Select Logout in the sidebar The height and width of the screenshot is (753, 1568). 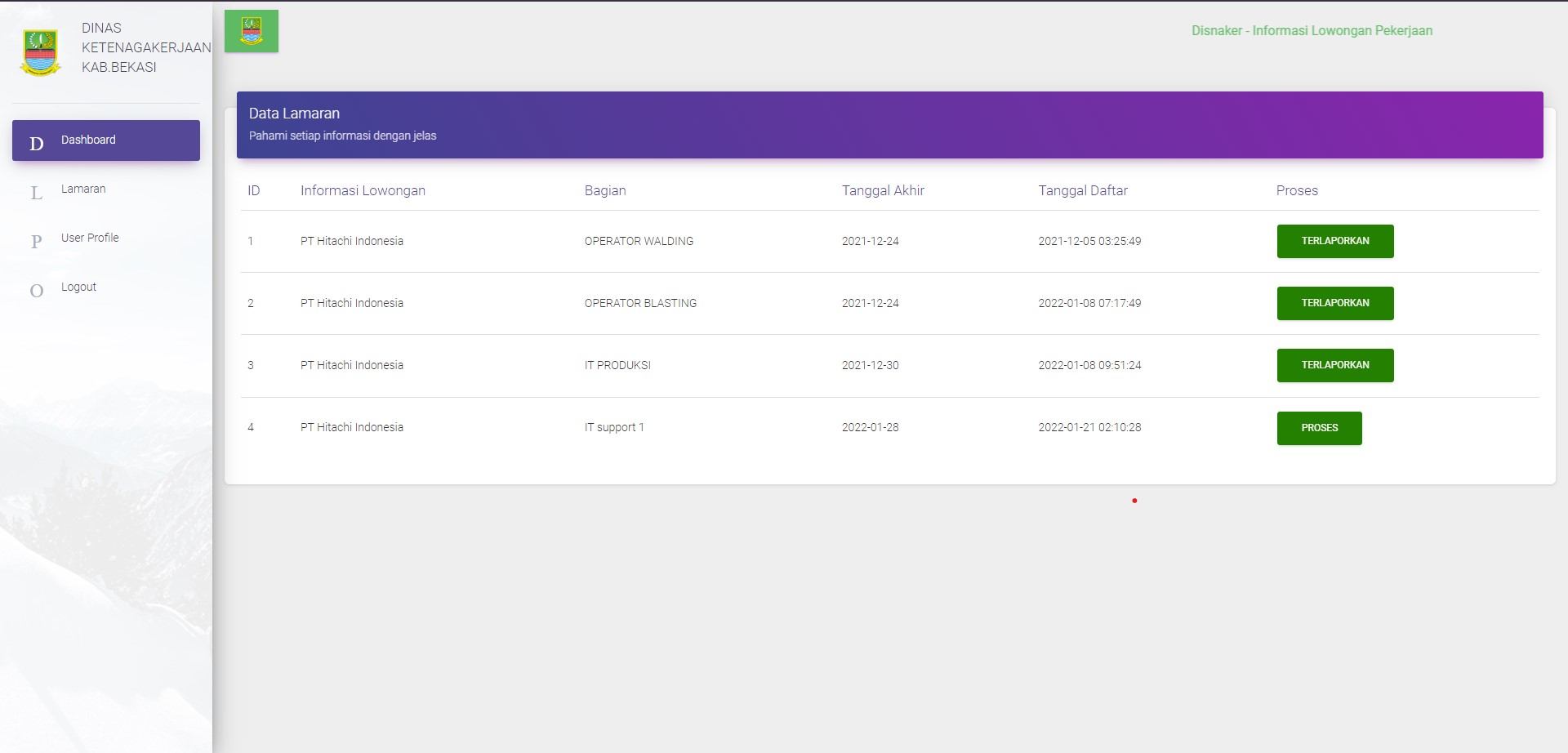[78, 287]
